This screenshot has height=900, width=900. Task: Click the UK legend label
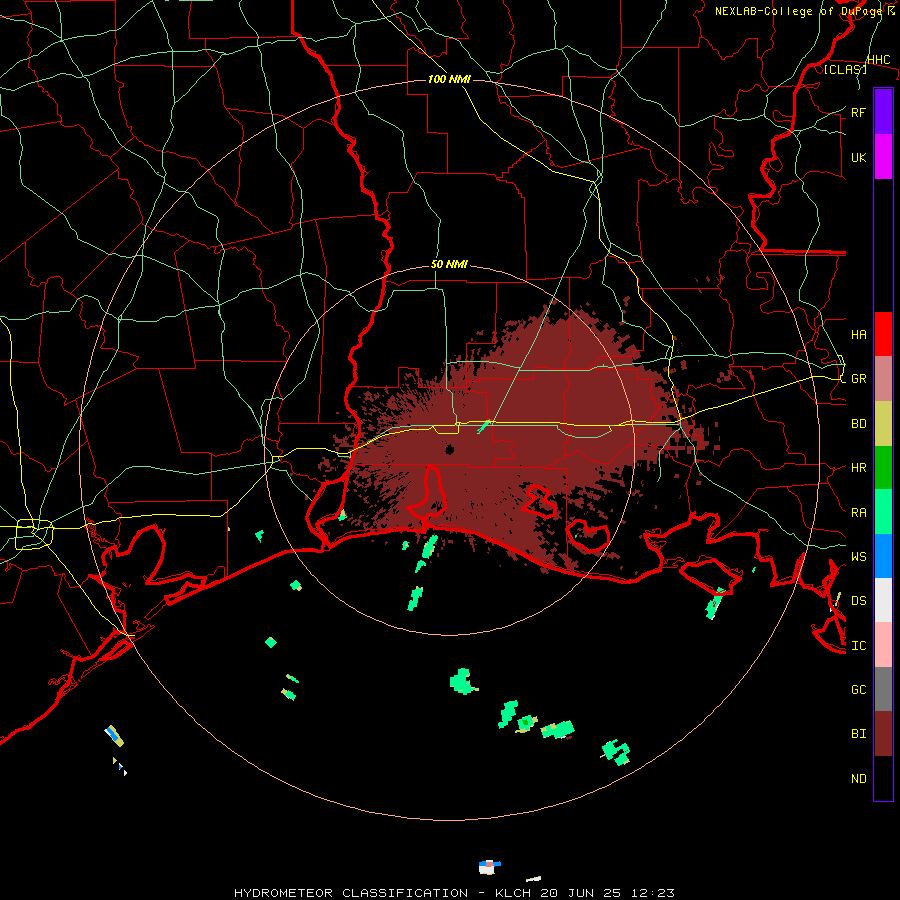pyautogui.click(x=859, y=157)
